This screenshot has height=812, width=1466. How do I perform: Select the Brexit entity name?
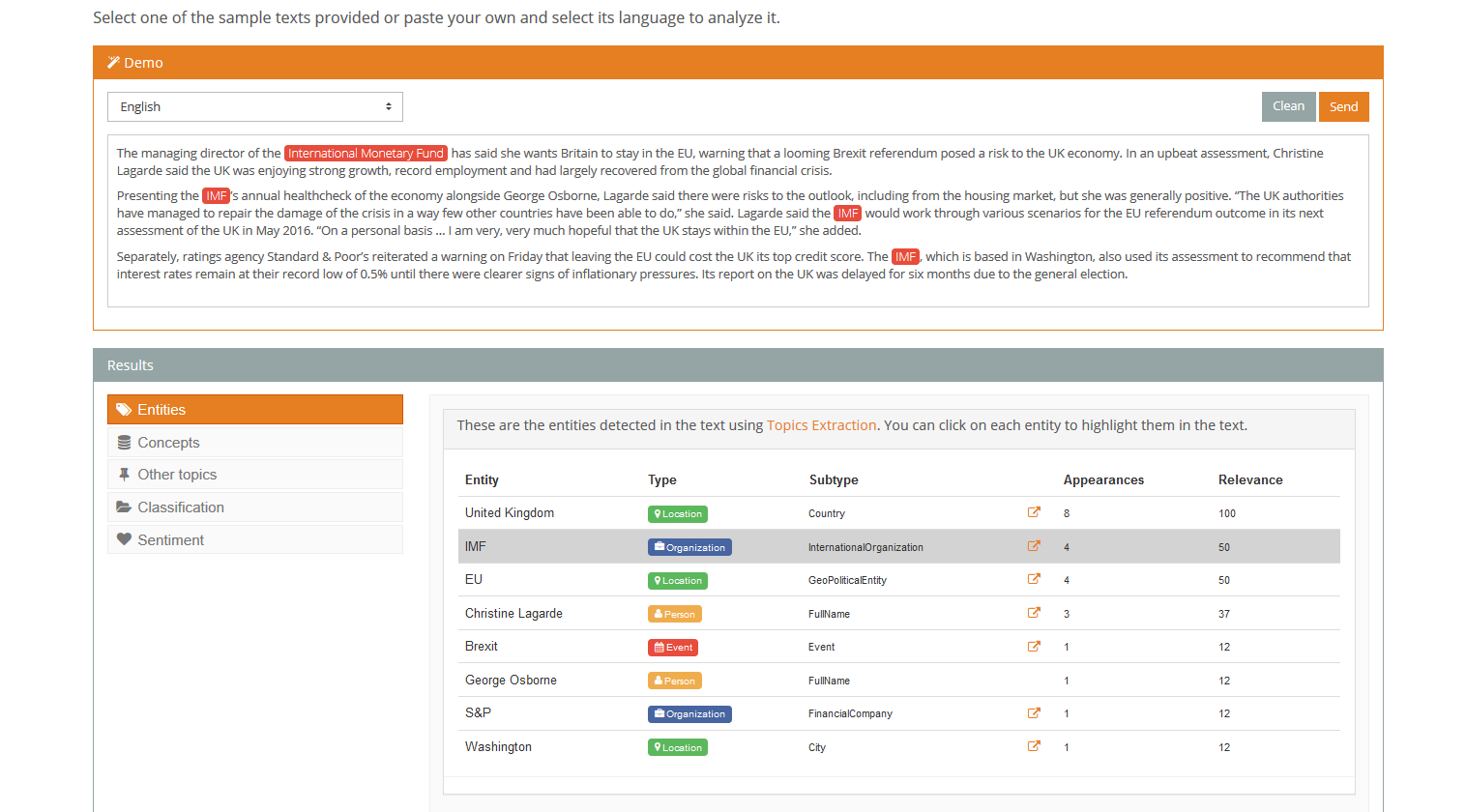tap(482, 647)
